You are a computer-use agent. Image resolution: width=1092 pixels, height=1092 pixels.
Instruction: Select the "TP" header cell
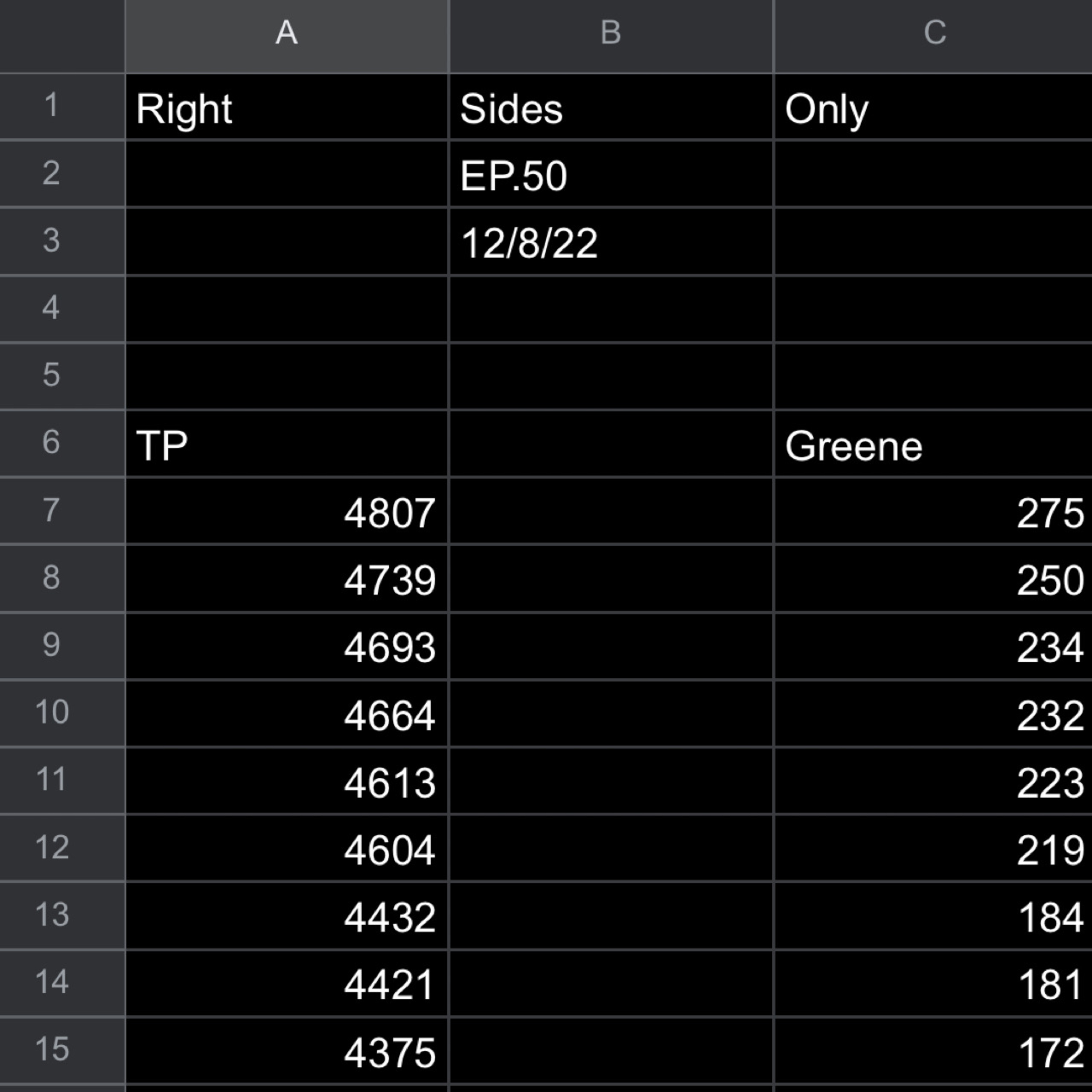286,445
